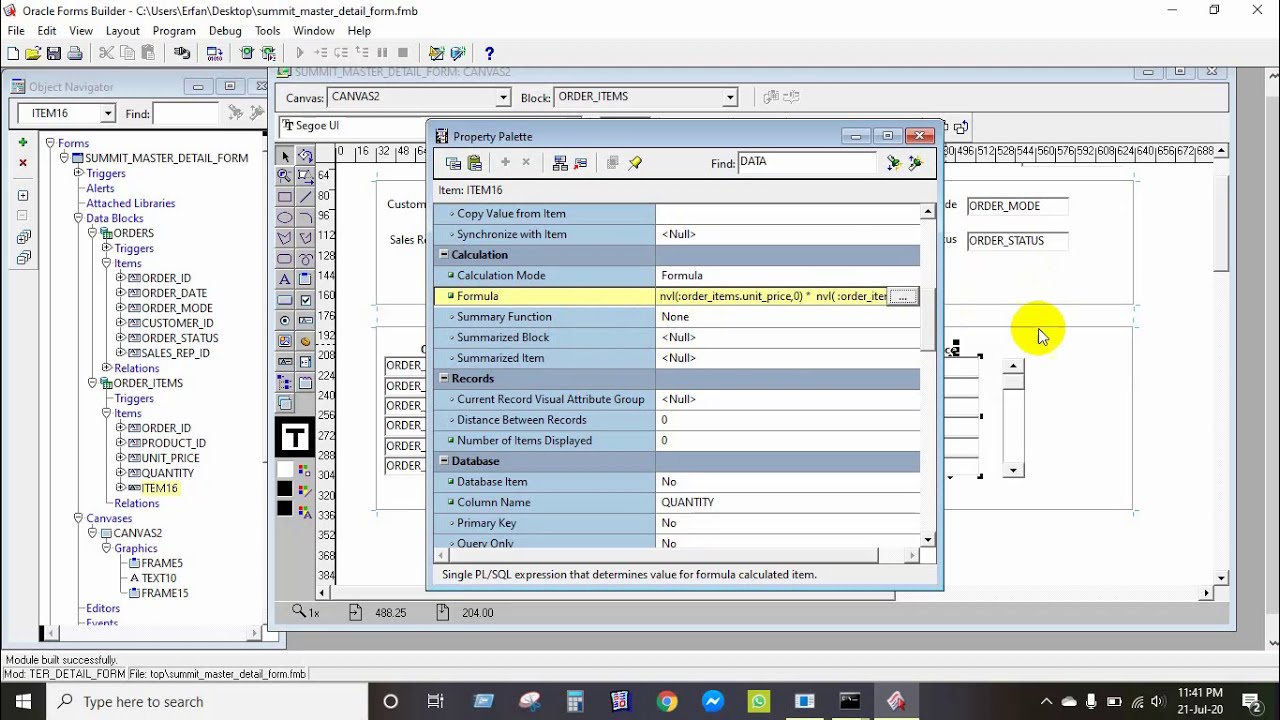1280x720 pixels.
Task: Open the File menu
Action: pos(16,31)
